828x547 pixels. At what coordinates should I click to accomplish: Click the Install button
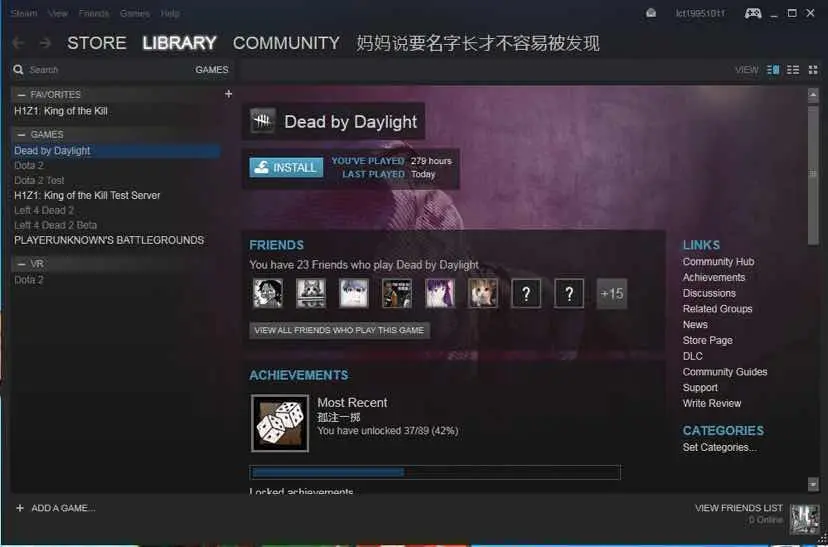pyautogui.click(x=286, y=167)
